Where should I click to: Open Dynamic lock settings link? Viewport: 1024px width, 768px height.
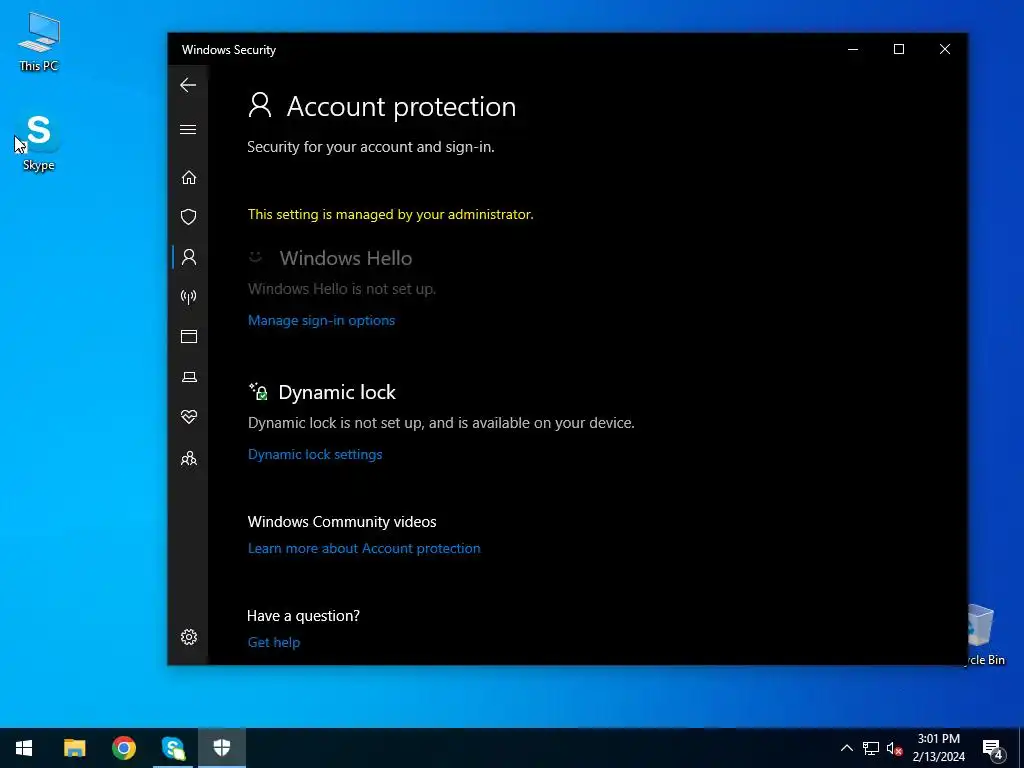click(x=315, y=454)
